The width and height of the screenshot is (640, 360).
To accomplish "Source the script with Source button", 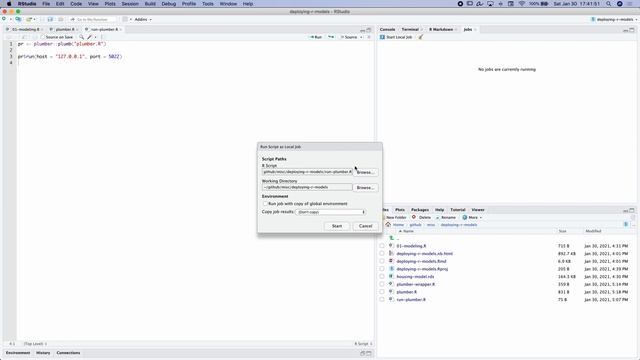I will pos(349,37).
